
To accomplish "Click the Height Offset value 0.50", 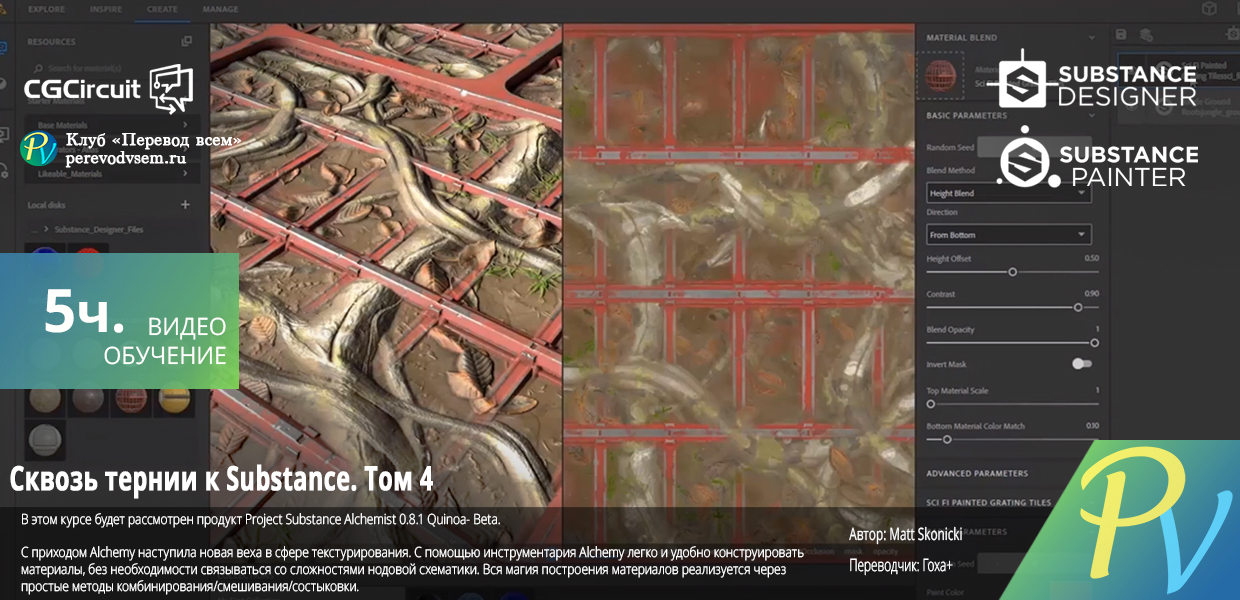I will tap(1091, 258).
